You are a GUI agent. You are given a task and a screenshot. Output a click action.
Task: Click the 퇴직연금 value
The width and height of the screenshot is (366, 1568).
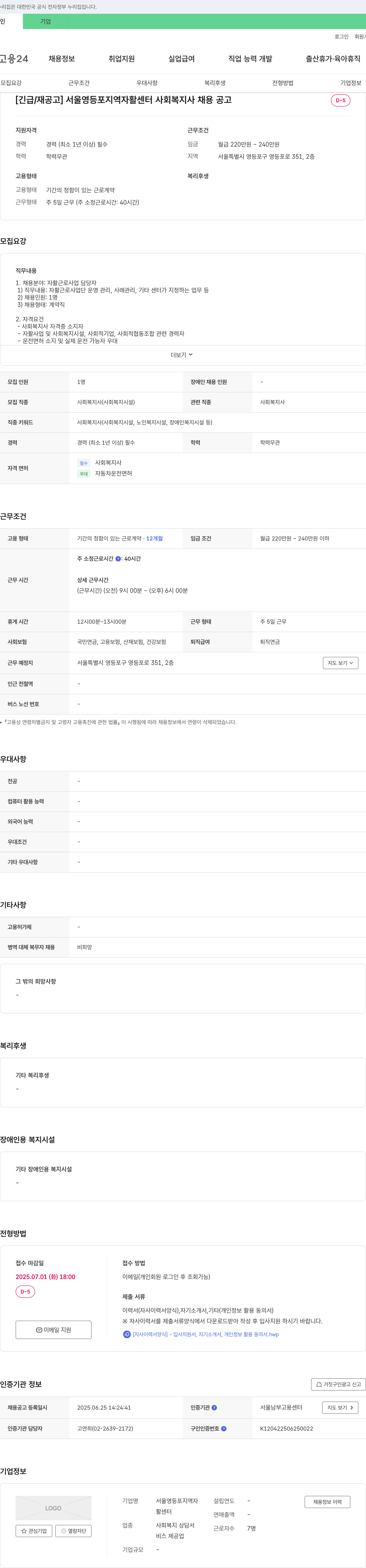click(270, 642)
